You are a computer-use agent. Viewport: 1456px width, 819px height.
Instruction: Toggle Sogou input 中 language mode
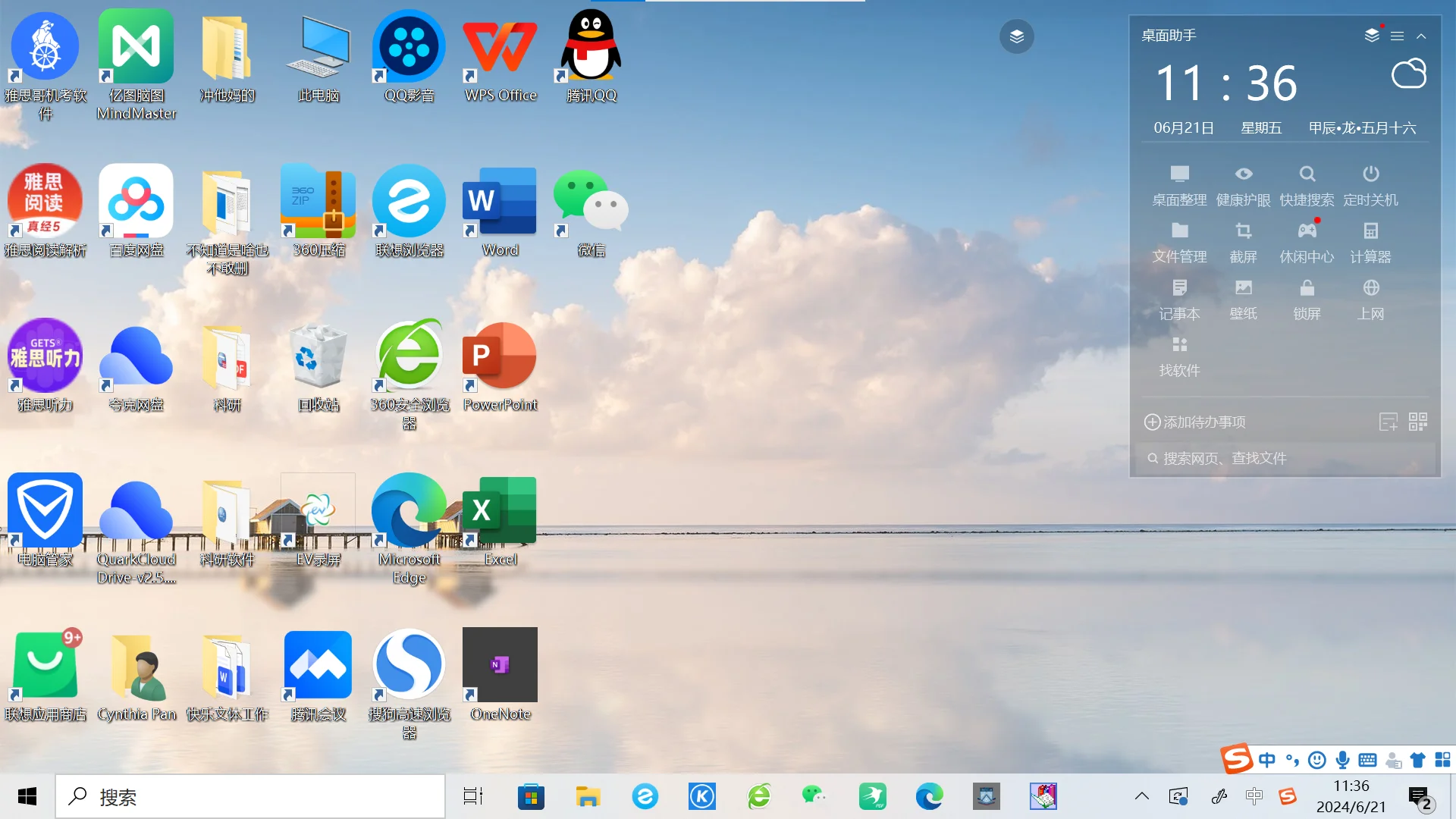click(x=1266, y=760)
